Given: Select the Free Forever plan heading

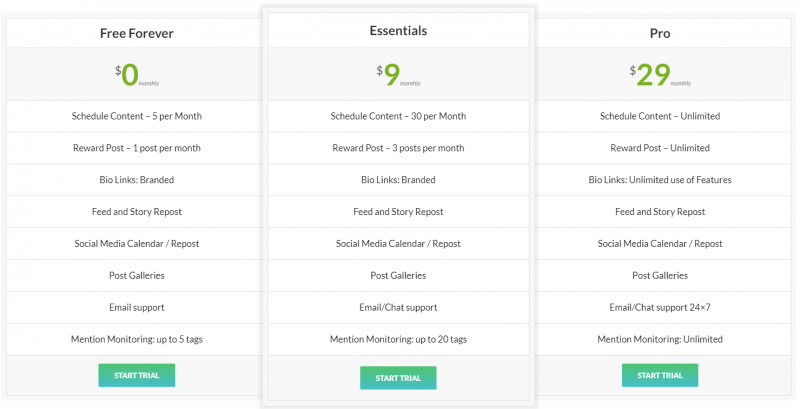Looking at the screenshot, I should [x=137, y=34].
